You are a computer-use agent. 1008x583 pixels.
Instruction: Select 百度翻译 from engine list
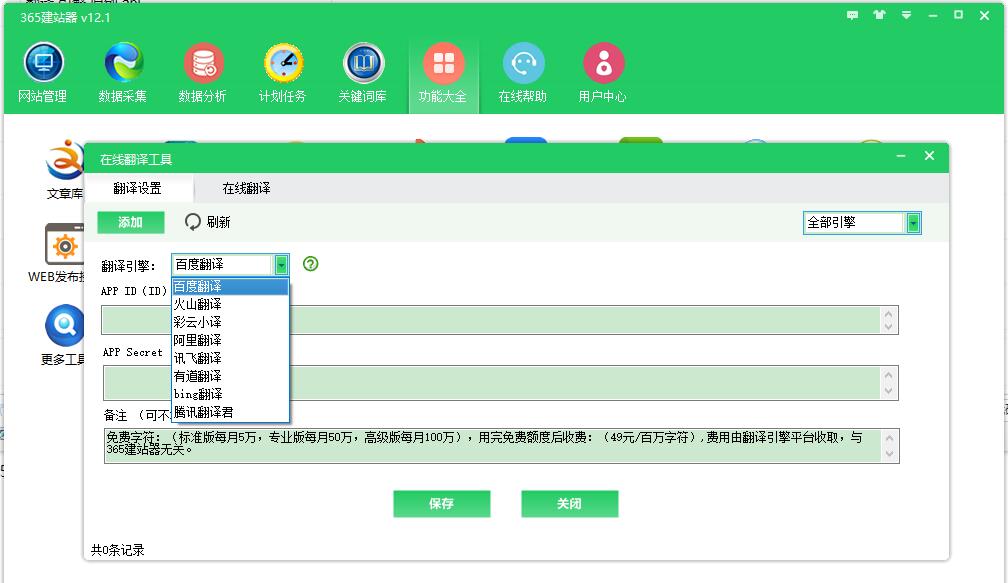pos(230,286)
